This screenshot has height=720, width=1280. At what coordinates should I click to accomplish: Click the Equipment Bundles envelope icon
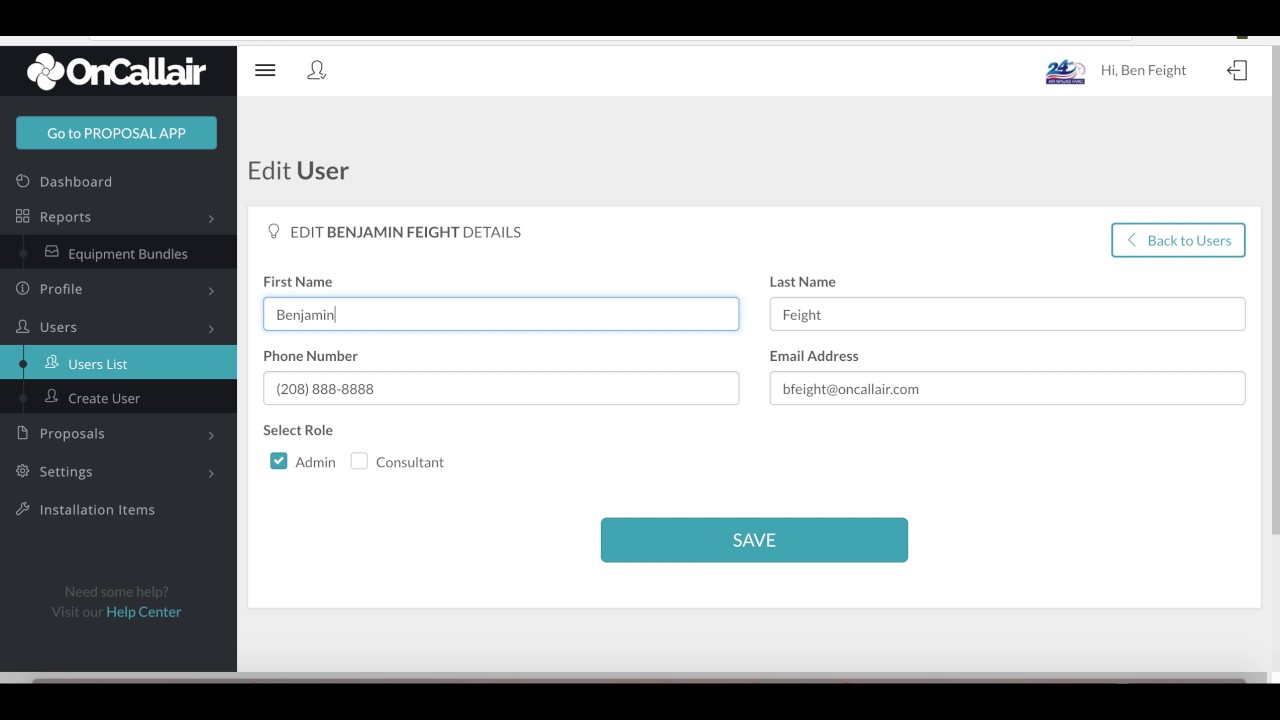pyautogui.click(x=52, y=252)
